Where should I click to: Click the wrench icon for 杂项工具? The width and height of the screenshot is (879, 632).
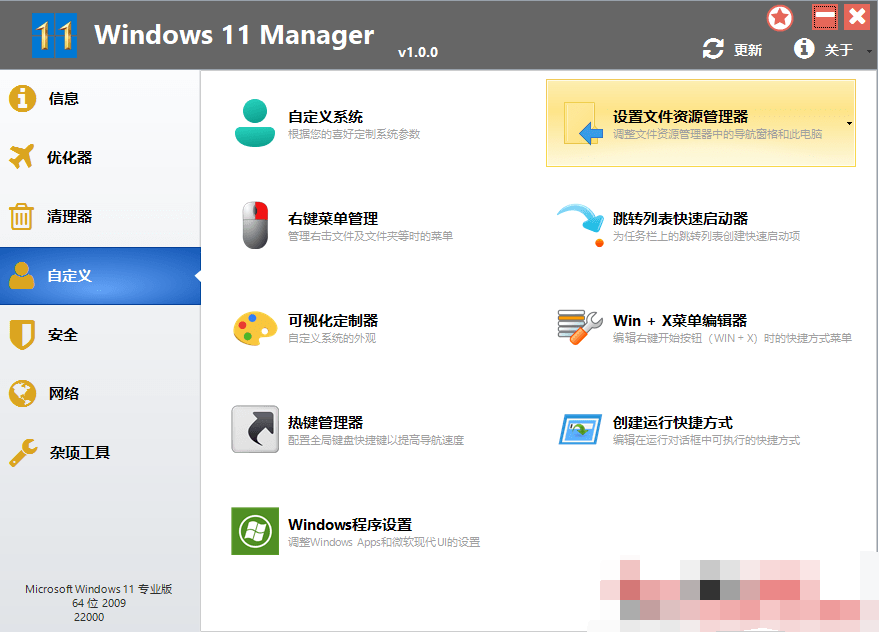pos(23,453)
